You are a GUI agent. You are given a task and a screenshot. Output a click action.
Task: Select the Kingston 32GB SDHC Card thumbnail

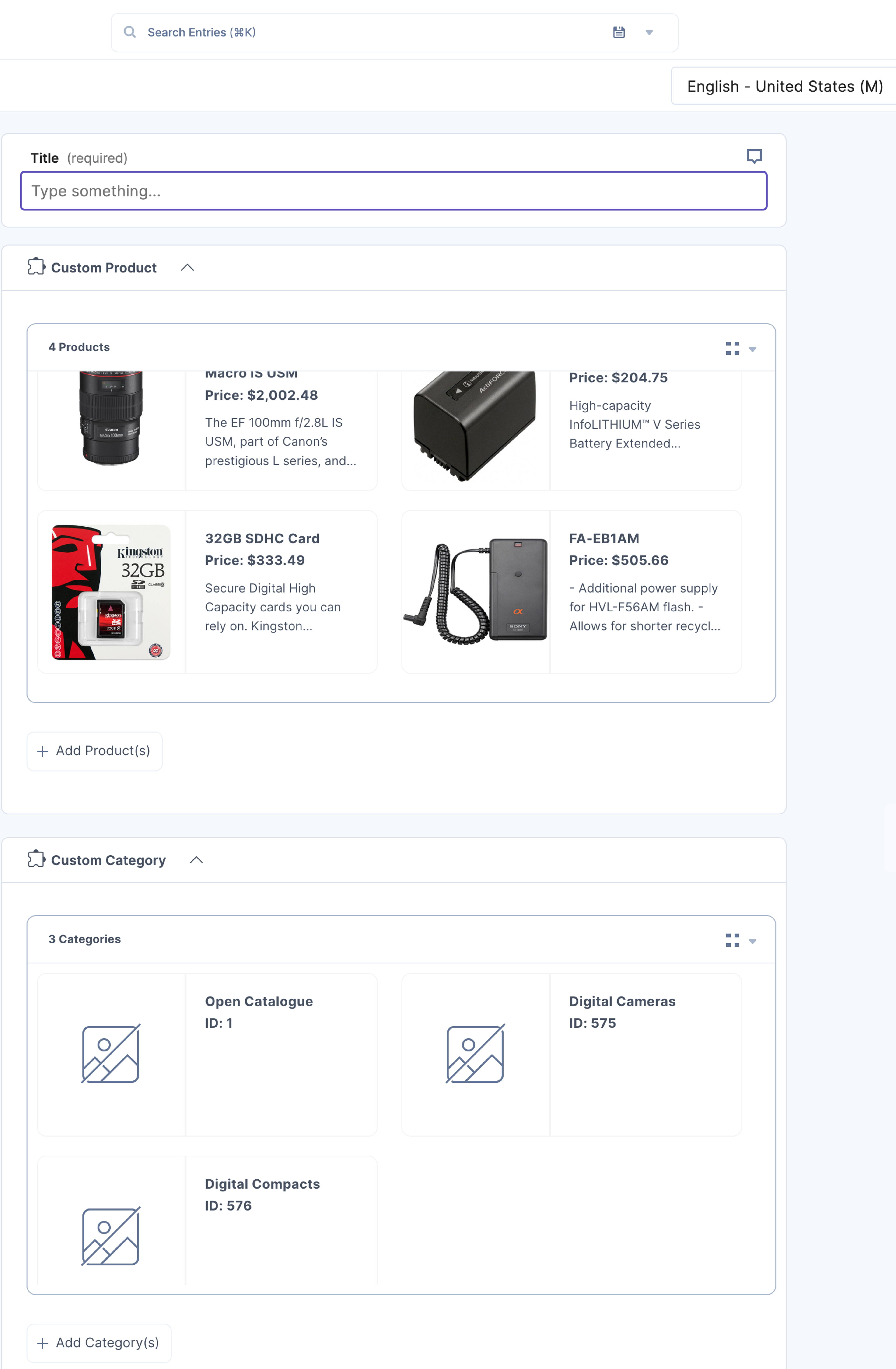[111, 592]
